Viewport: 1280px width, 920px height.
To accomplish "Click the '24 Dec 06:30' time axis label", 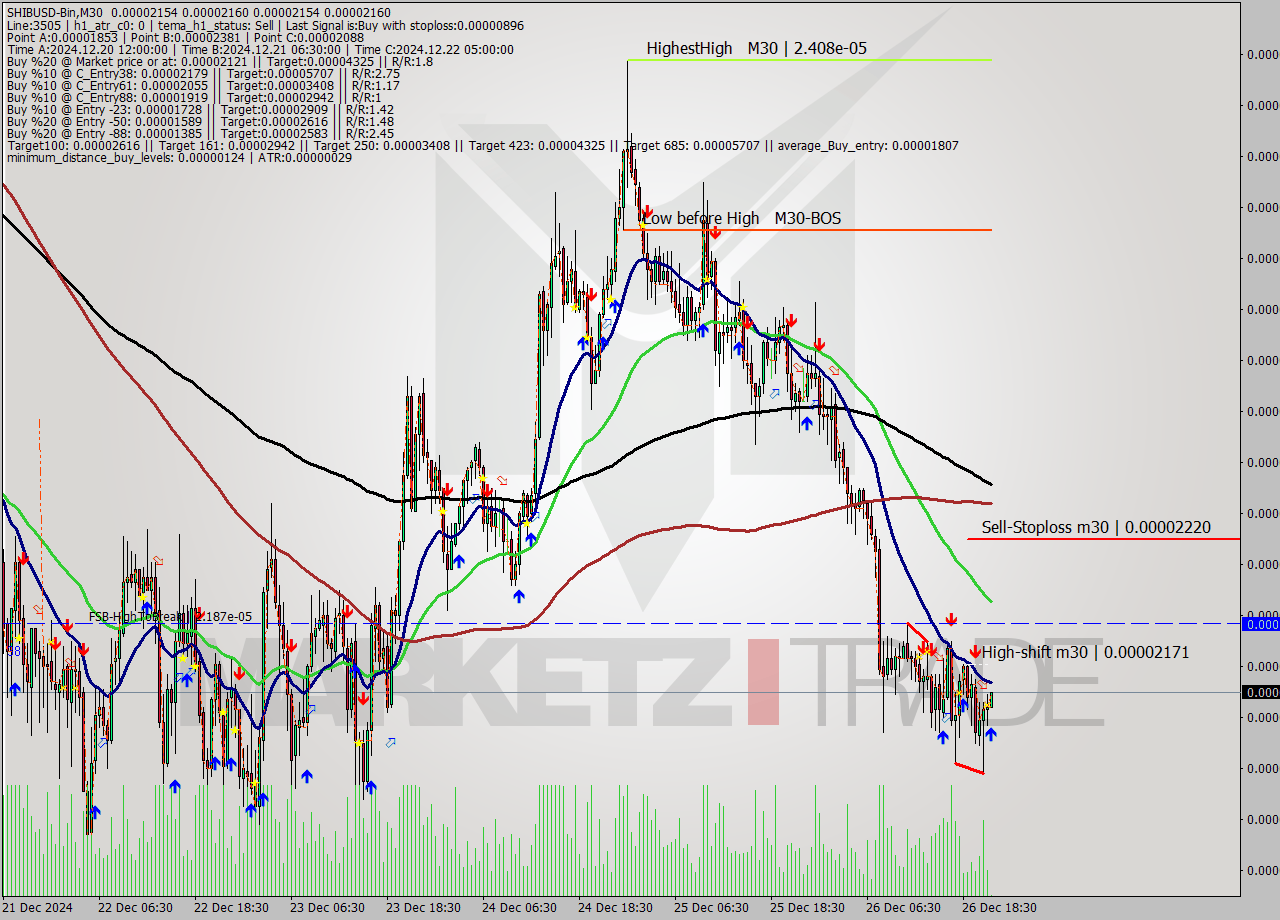I will point(518,908).
